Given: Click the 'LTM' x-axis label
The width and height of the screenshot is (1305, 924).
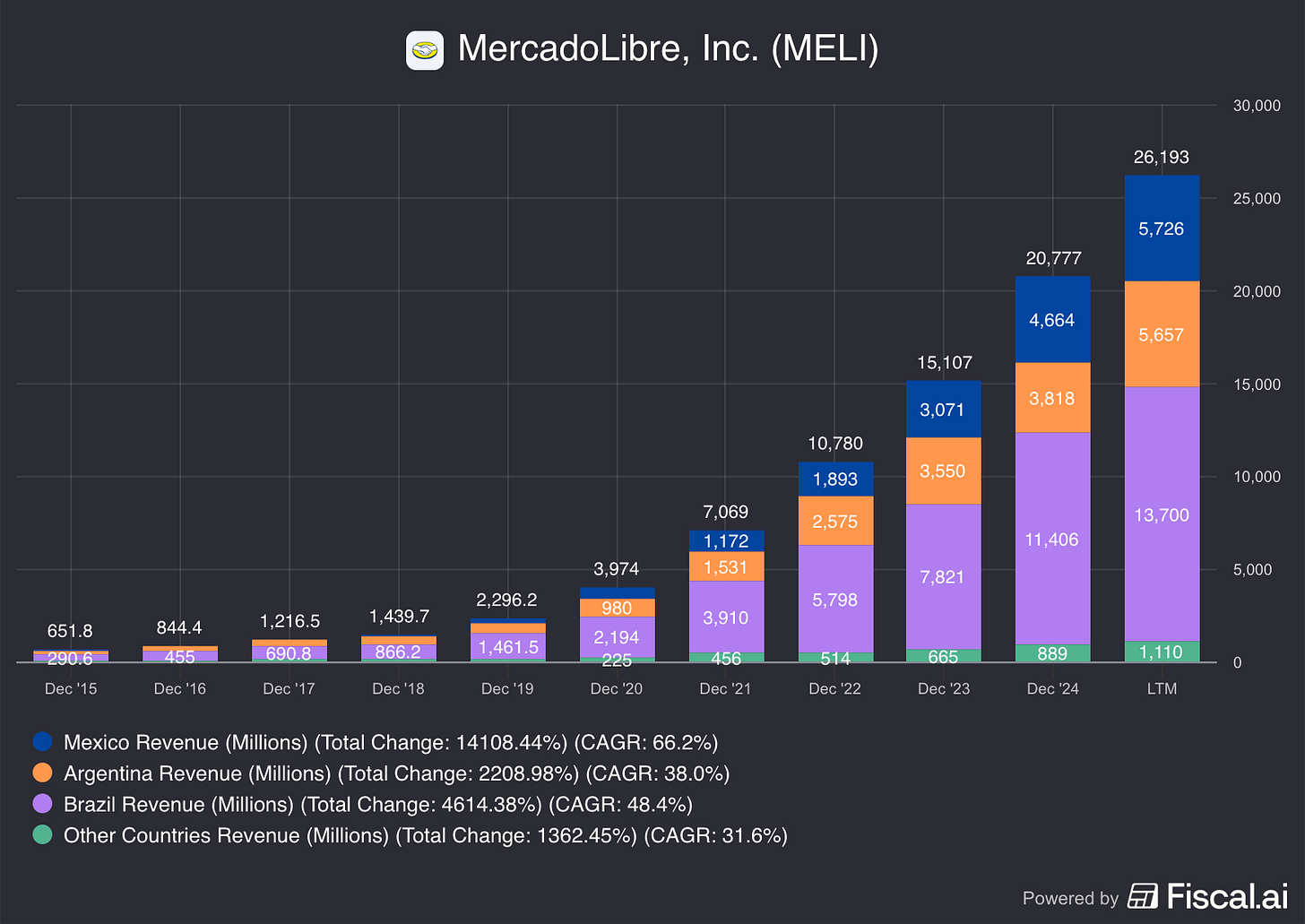Looking at the screenshot, I should [1162, 688].
